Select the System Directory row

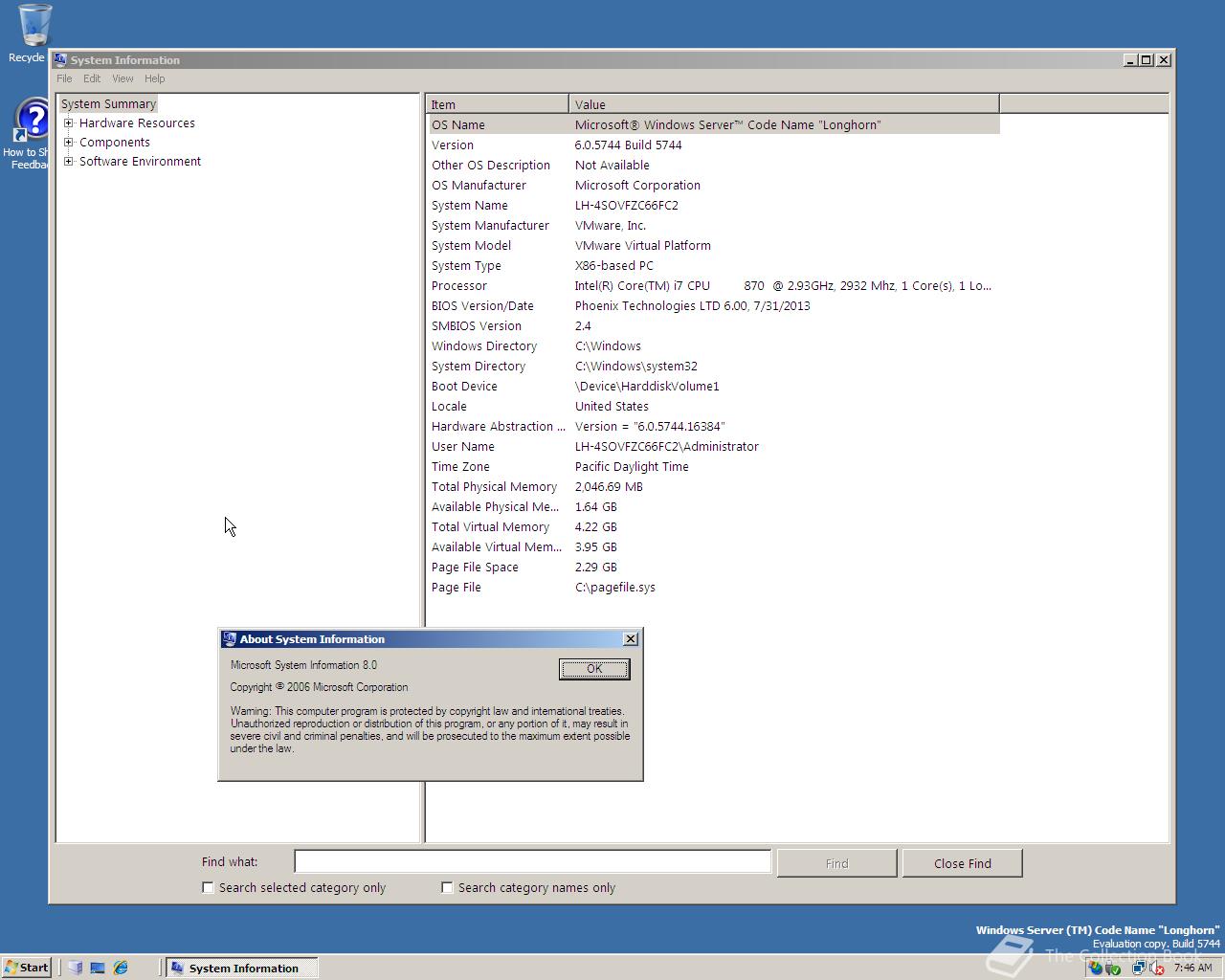(x=713, y=366)
